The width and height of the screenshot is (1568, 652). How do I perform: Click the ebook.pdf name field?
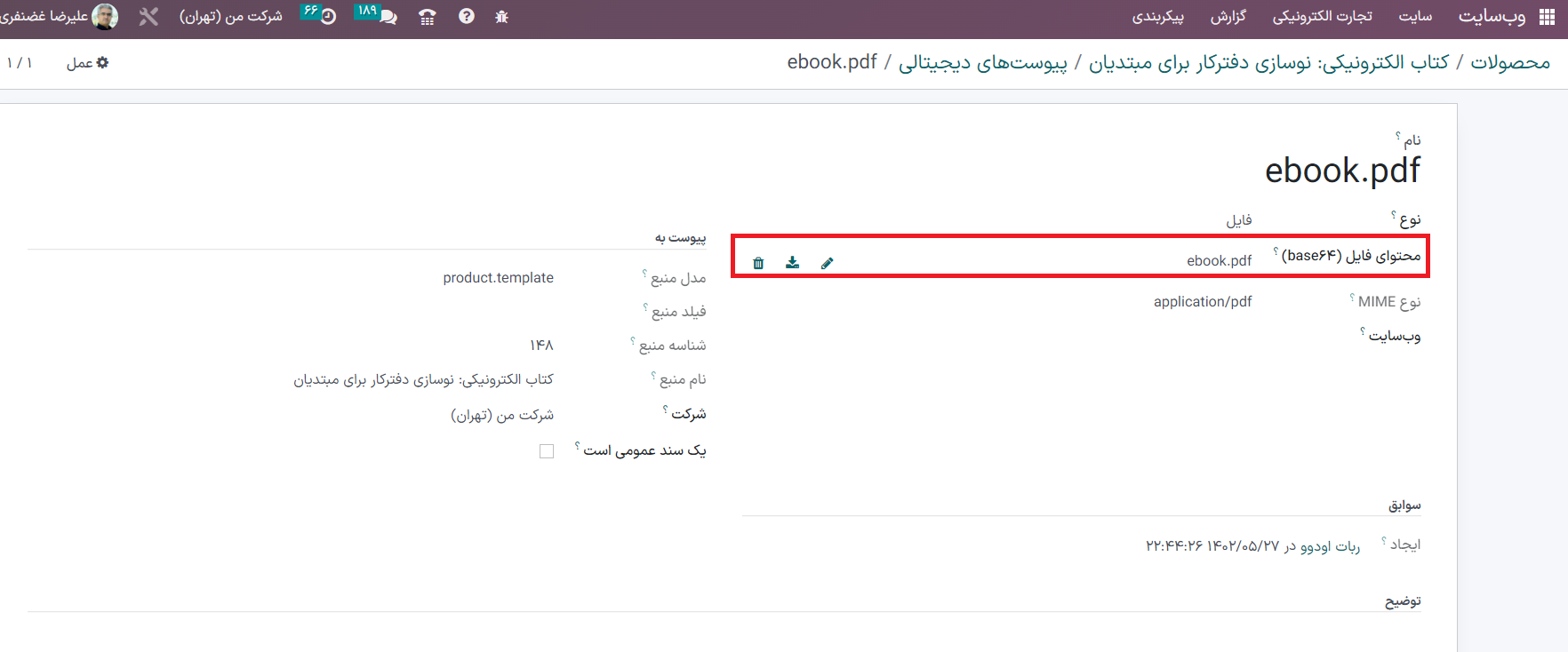1341,171
